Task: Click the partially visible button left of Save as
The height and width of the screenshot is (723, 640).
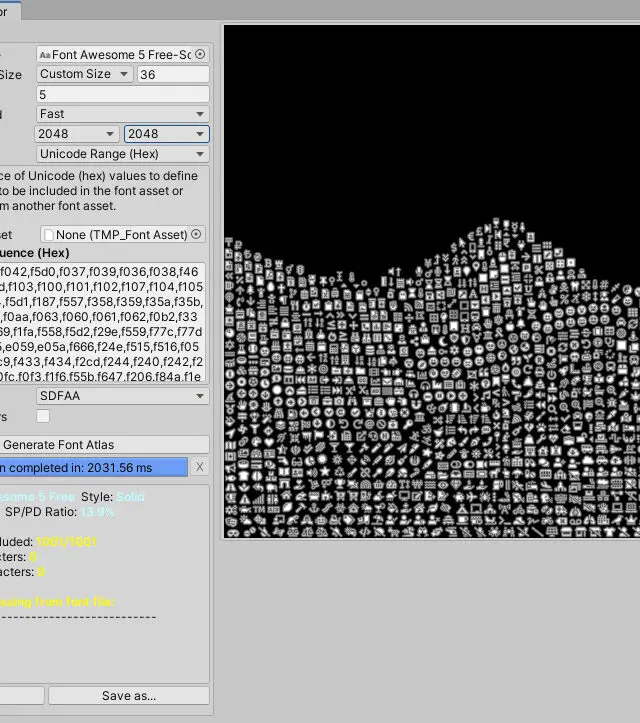Action: 22,695
